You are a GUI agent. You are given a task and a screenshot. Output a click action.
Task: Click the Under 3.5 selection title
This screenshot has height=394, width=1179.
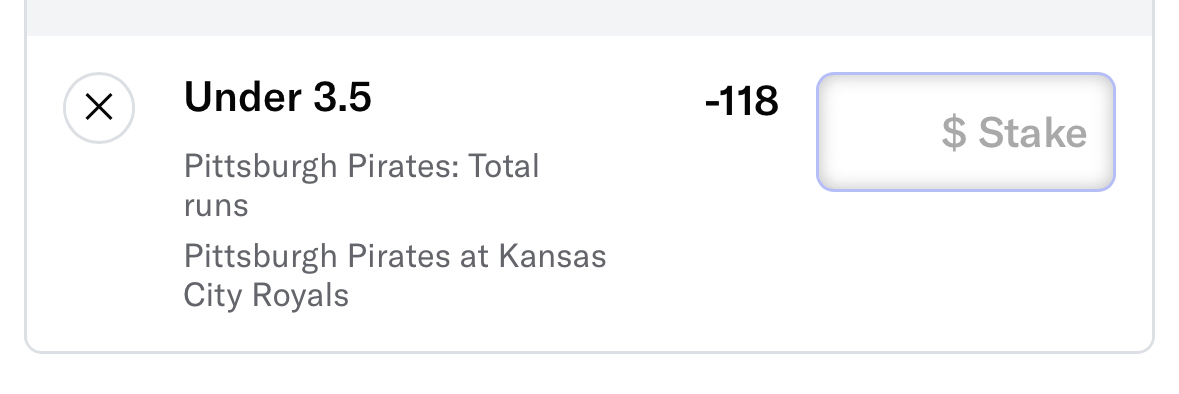point(277,97)
